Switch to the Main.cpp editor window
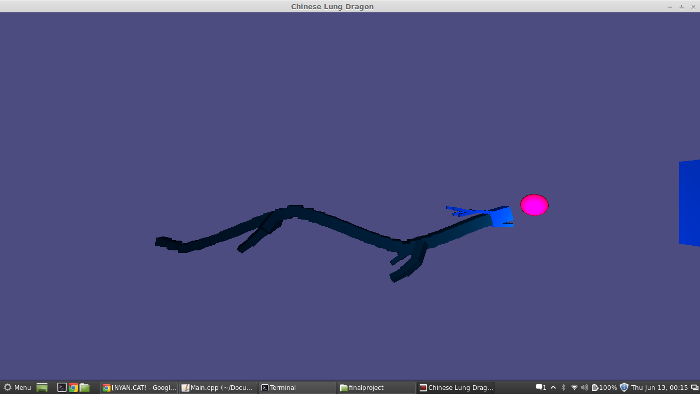700x394 pixels. pos(218,387)
